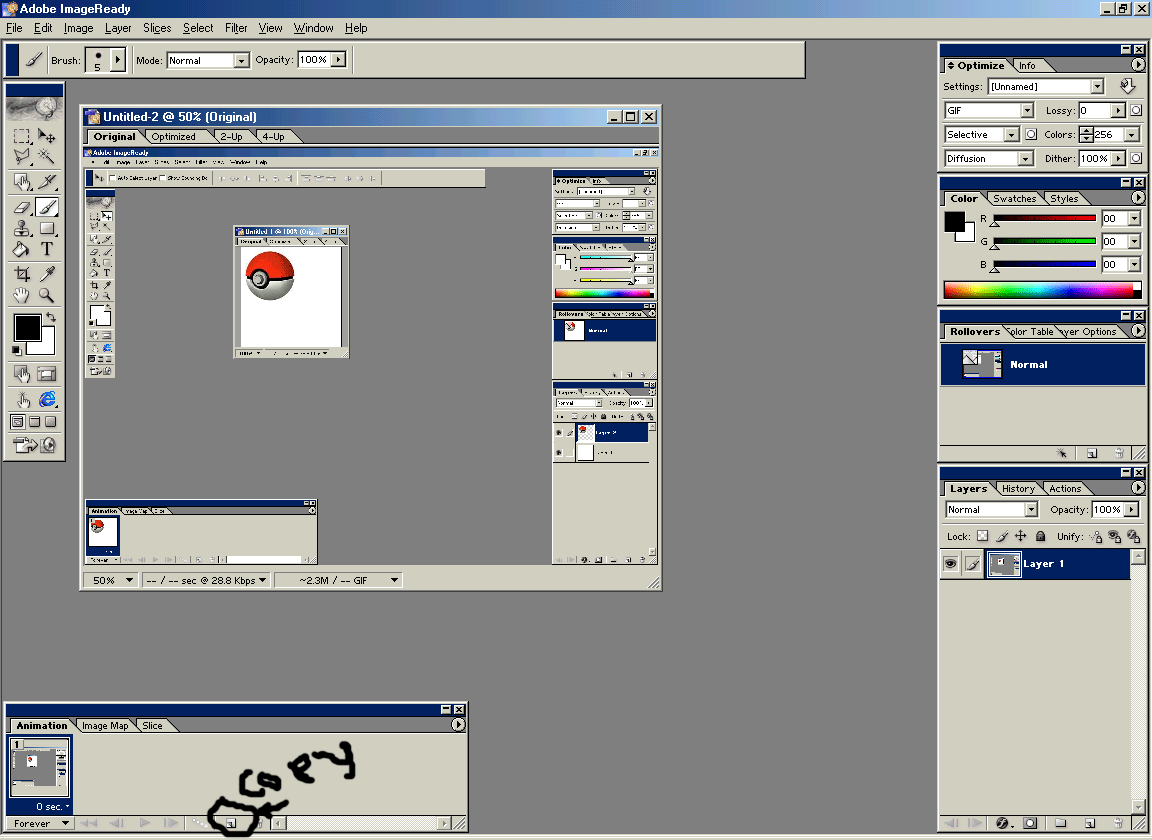
Task: Open Color Table tab
Action: [x=1032, y=331]
